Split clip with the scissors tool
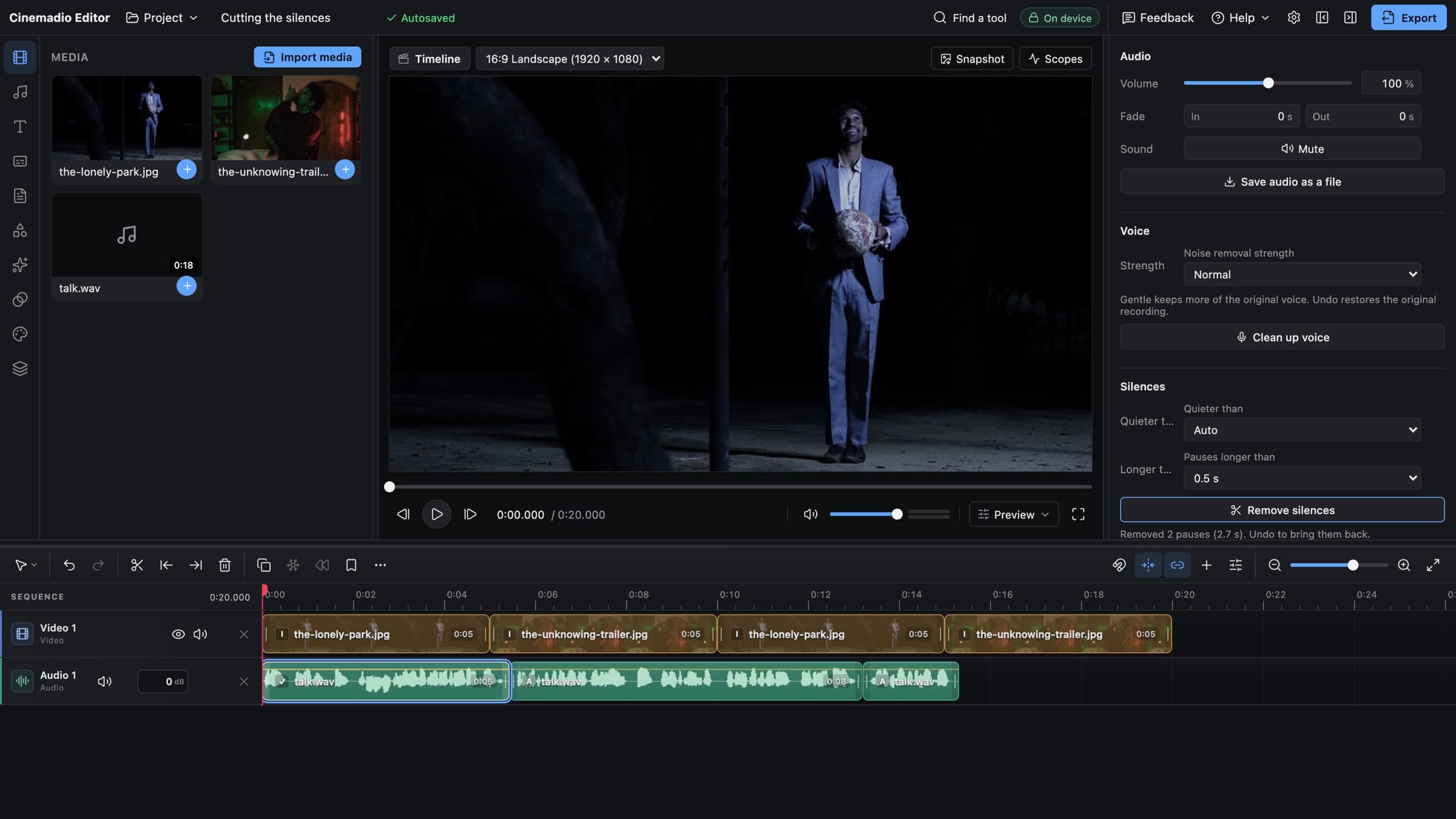 137,565
